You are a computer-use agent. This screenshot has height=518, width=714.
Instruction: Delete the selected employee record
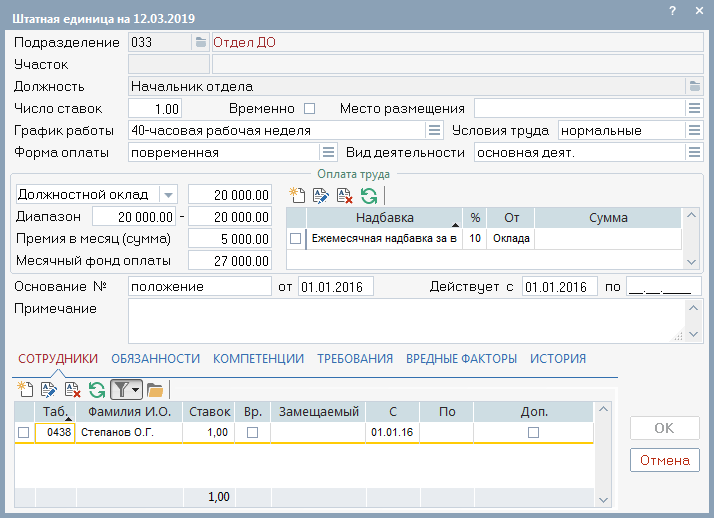click(72, 390)
